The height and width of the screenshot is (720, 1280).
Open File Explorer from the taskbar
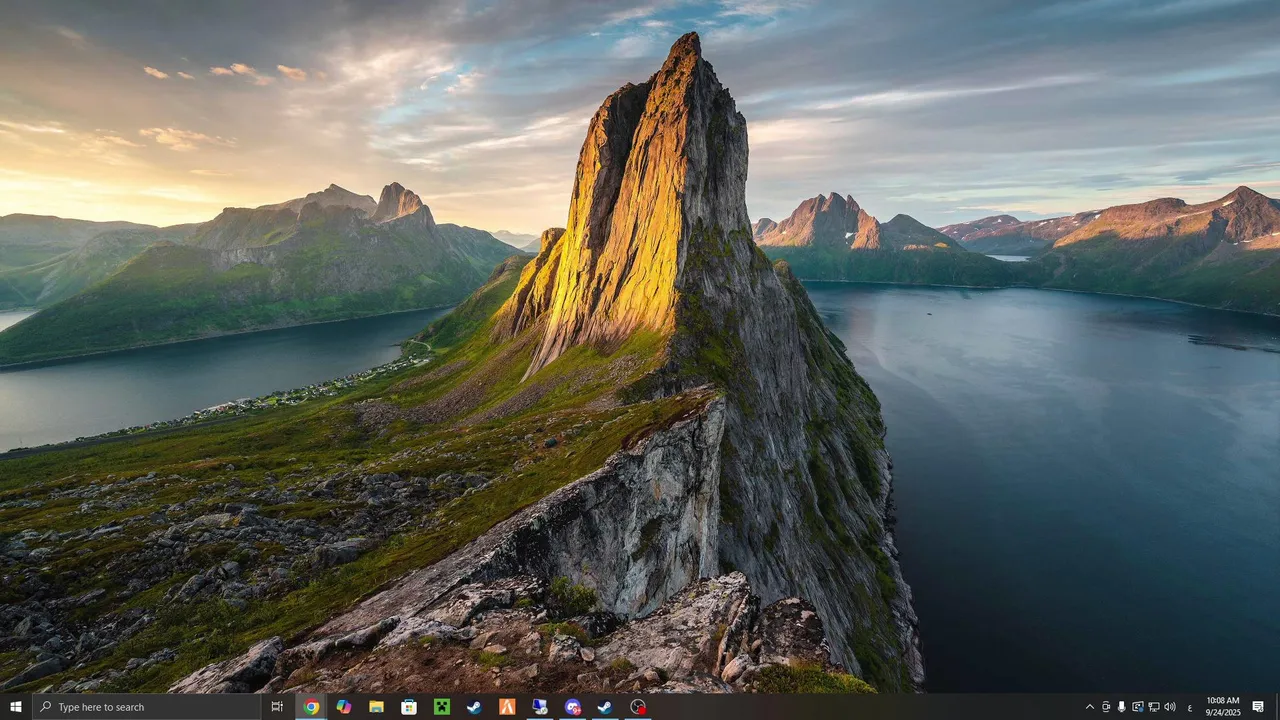(376, 707)
